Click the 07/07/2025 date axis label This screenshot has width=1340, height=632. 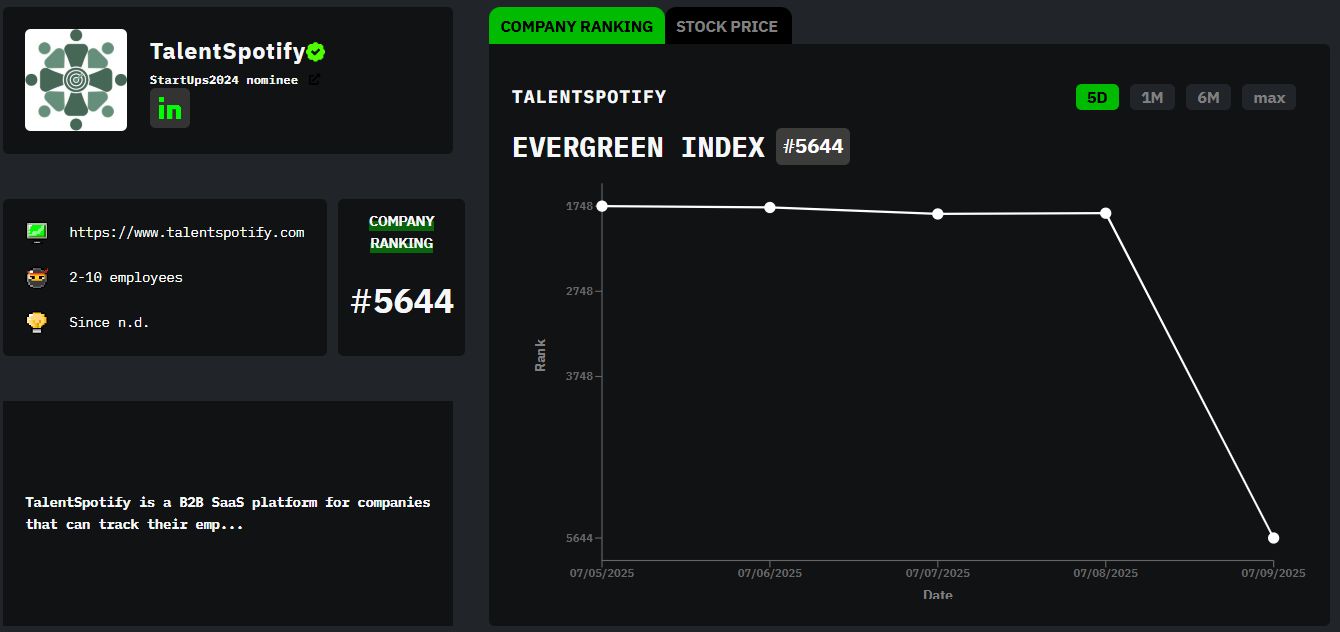pos(938,573)
